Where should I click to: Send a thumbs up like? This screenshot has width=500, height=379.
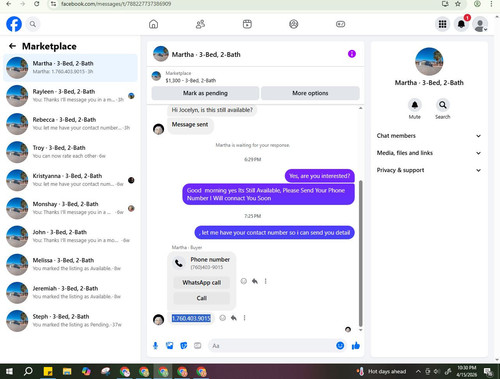(x=356, y=346)
